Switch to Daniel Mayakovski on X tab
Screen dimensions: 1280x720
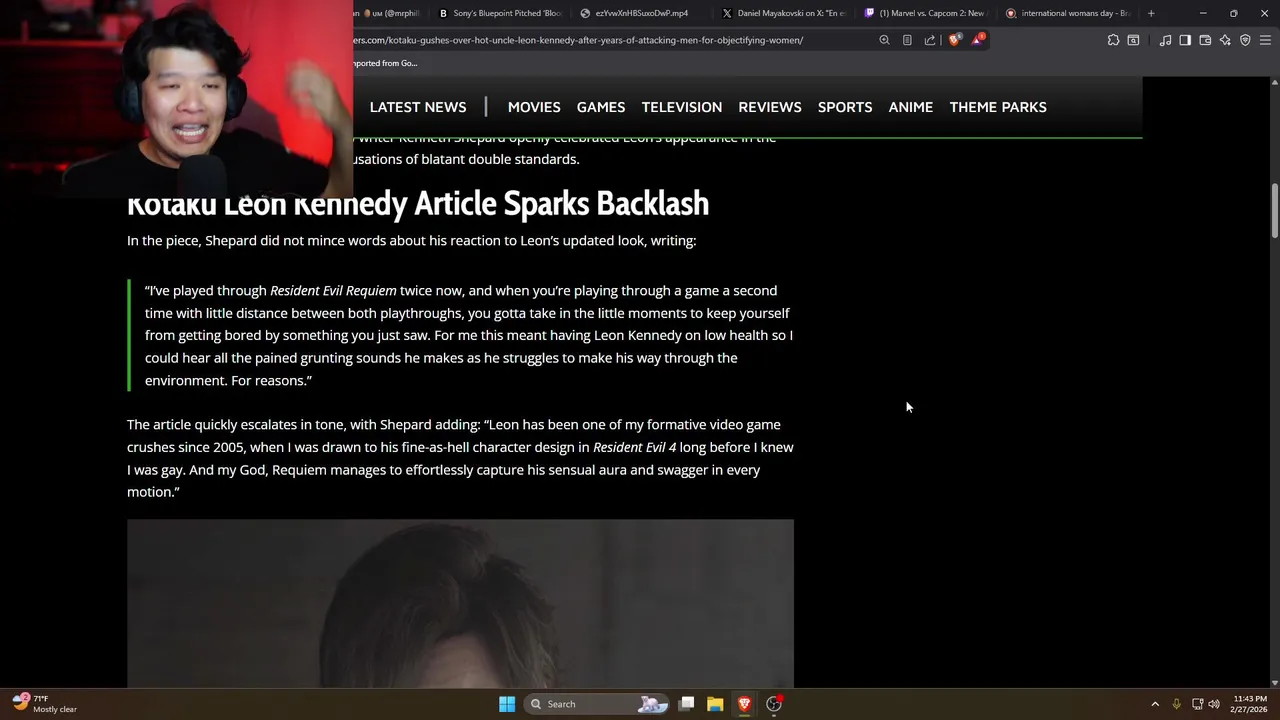point(784,13)
